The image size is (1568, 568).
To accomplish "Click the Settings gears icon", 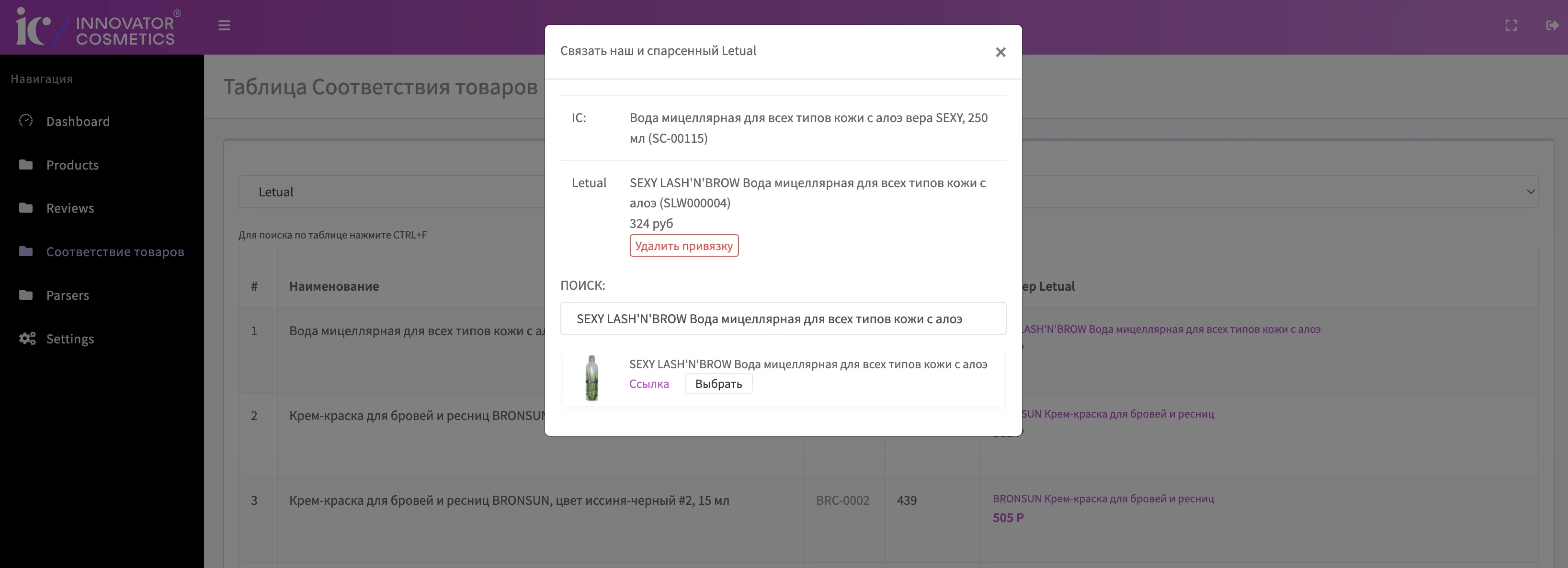I will point(27,339).
